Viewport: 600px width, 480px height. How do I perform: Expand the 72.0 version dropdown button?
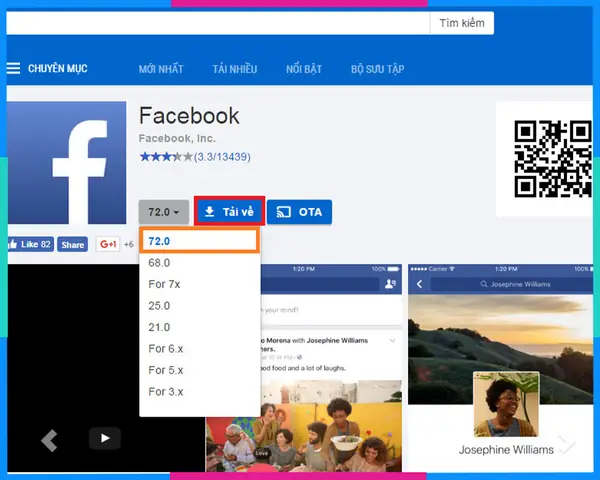click(x=164, y=212)
